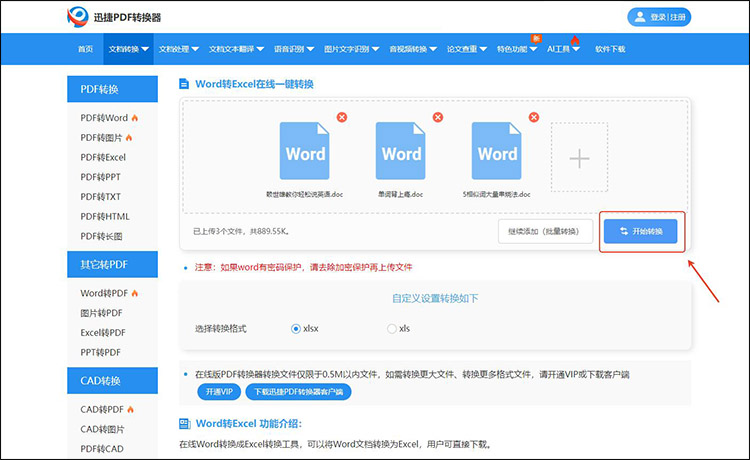
Task: Remove 单词背上瘾.doc with its red X
Action: (x=438, y=117)
